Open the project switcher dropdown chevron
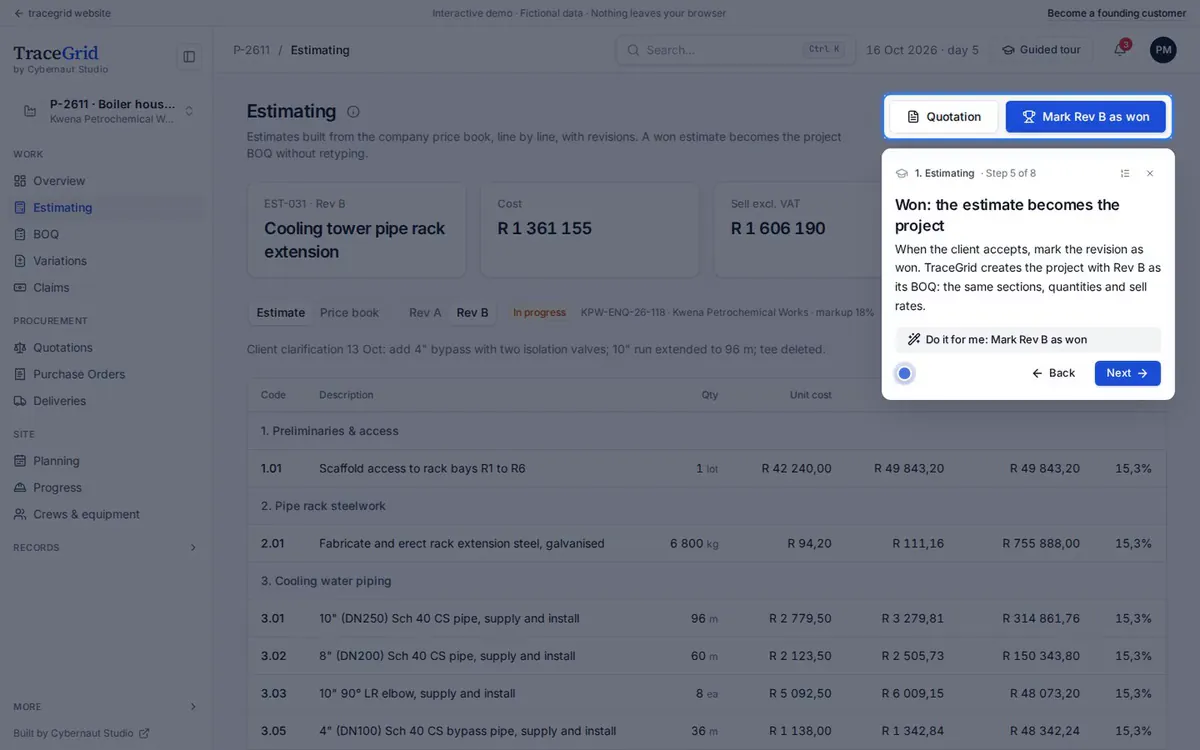 coord(189,111)
